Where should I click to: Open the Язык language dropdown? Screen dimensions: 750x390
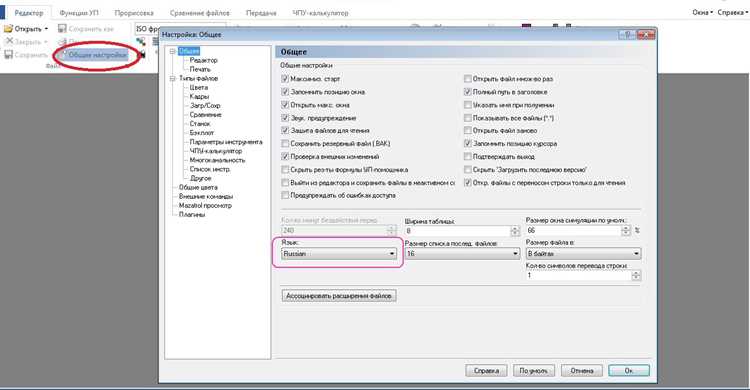point(339,254)
